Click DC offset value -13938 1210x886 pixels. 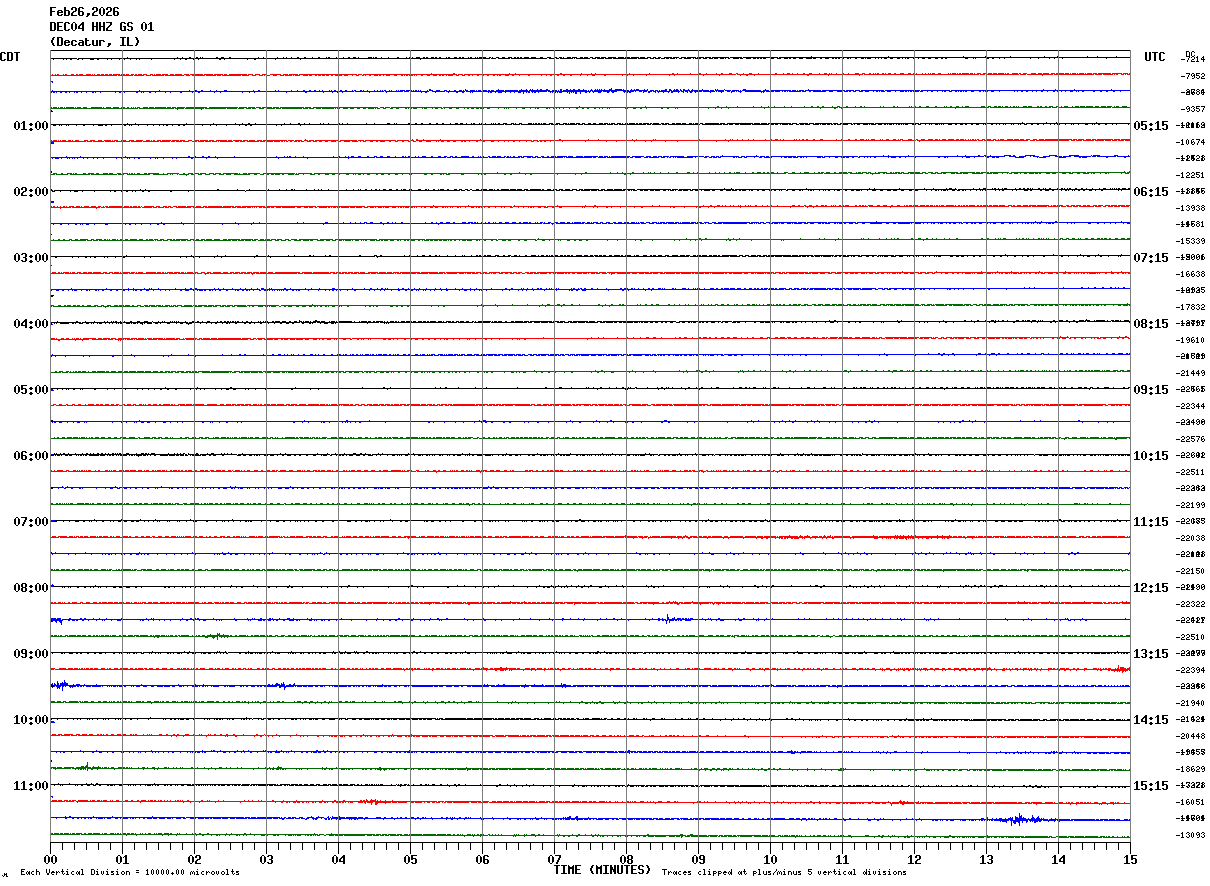click(x=1191, y=208)
